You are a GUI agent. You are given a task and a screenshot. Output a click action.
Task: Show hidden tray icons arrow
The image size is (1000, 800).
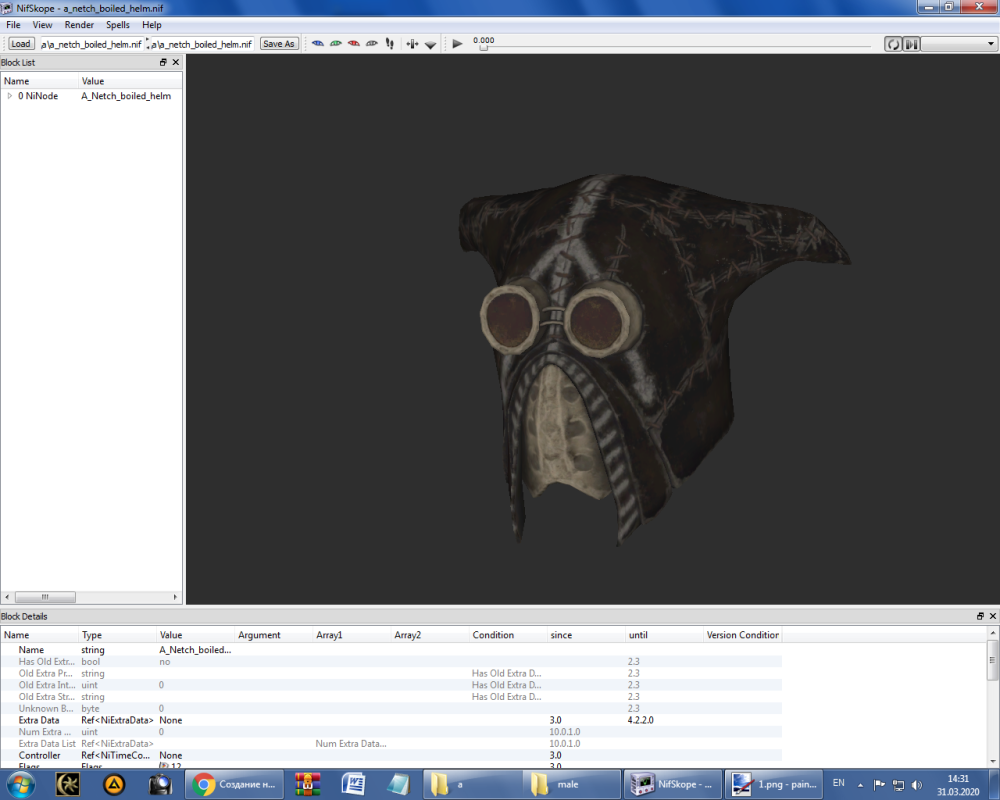click(x=860, y=785)
